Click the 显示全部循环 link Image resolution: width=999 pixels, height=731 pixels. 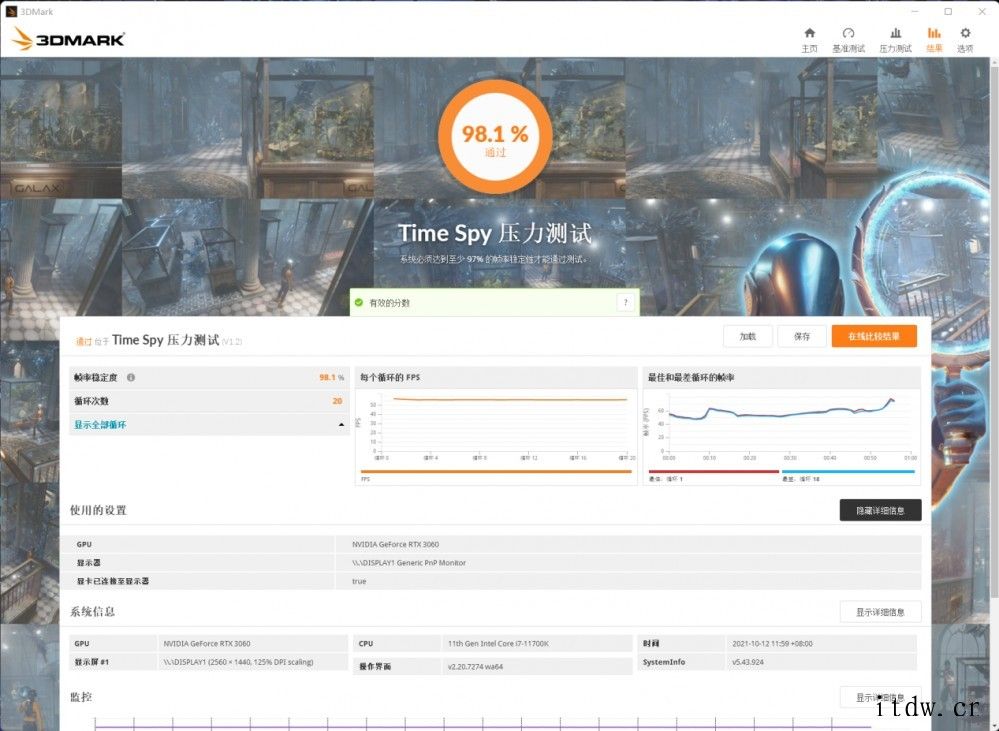point(100,424)
